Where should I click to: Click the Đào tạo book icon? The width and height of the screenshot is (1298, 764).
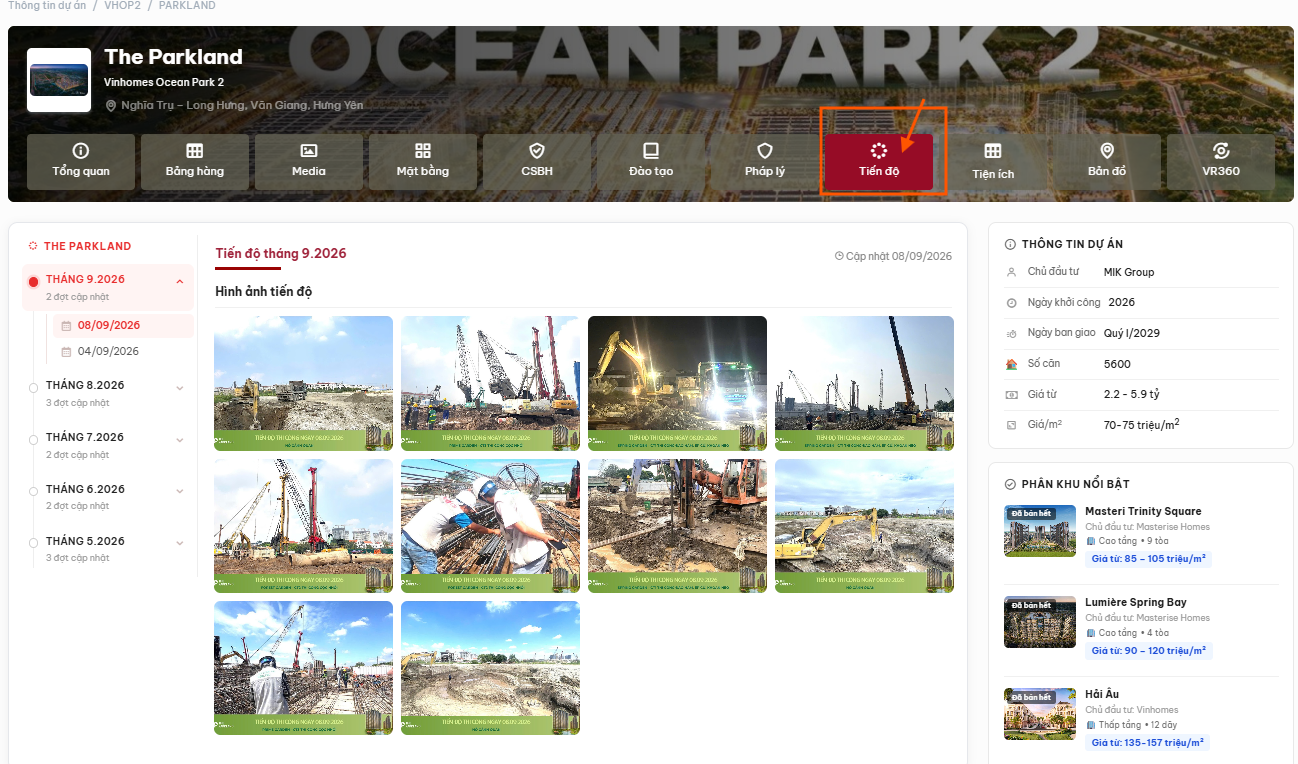click(651, 150)
